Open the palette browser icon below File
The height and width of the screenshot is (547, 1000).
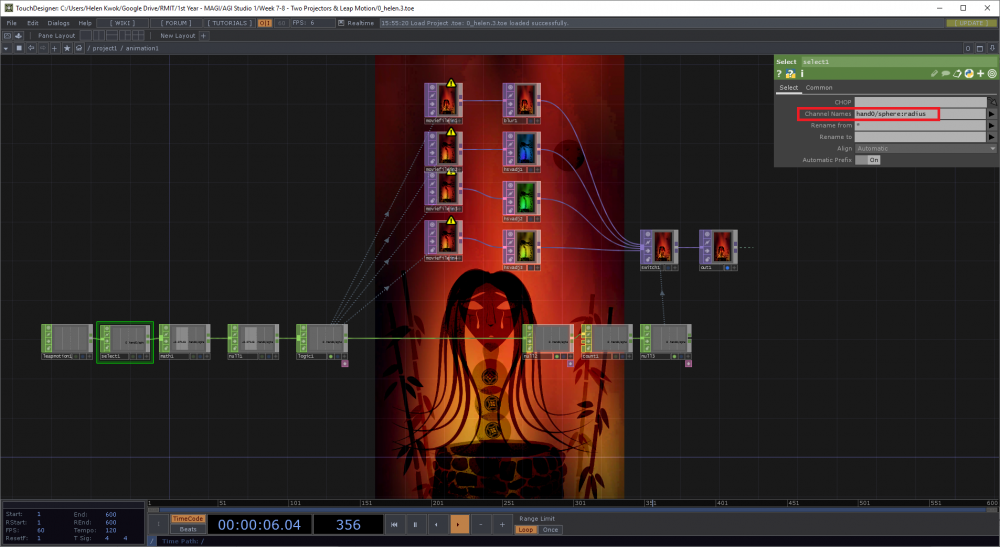coord(8,36)
